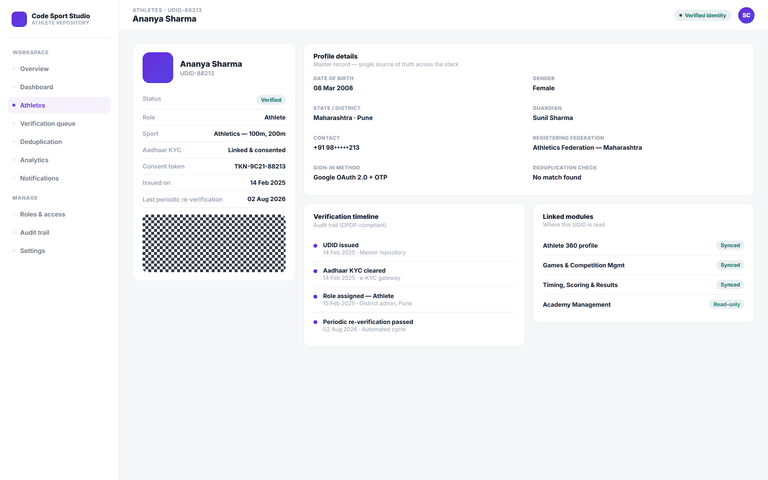Click the Verification timeline heading
Screen dimensions: 768x480
(346, 216)
